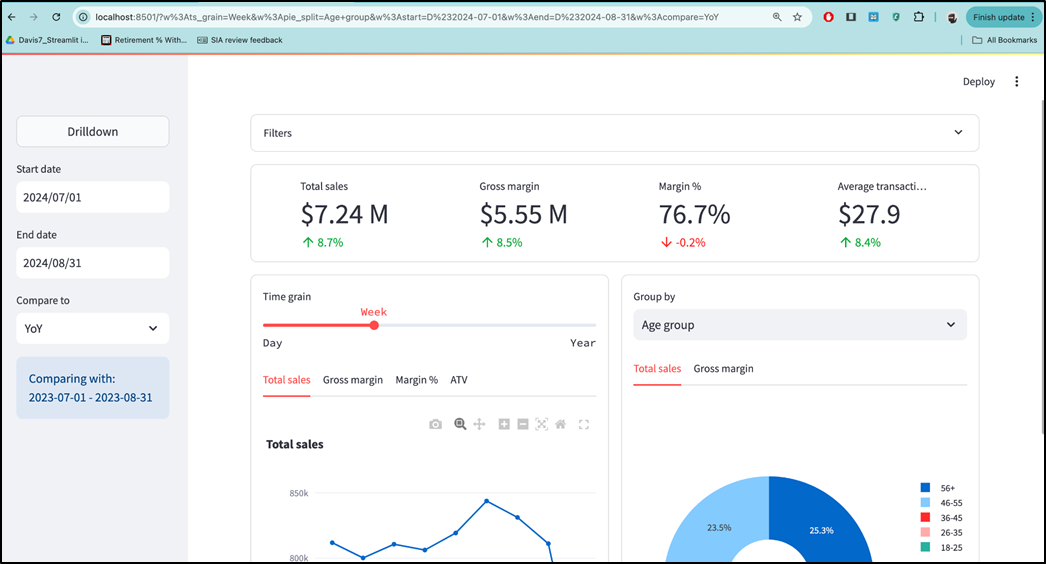Click the Time grain slider handle

point(374,325)
